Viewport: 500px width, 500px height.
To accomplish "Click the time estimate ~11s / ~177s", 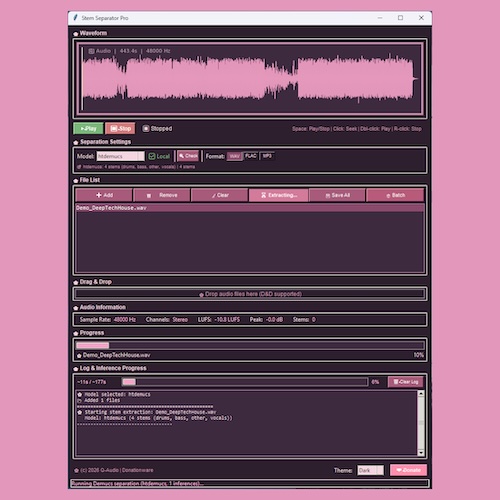I will click(92, 382).
